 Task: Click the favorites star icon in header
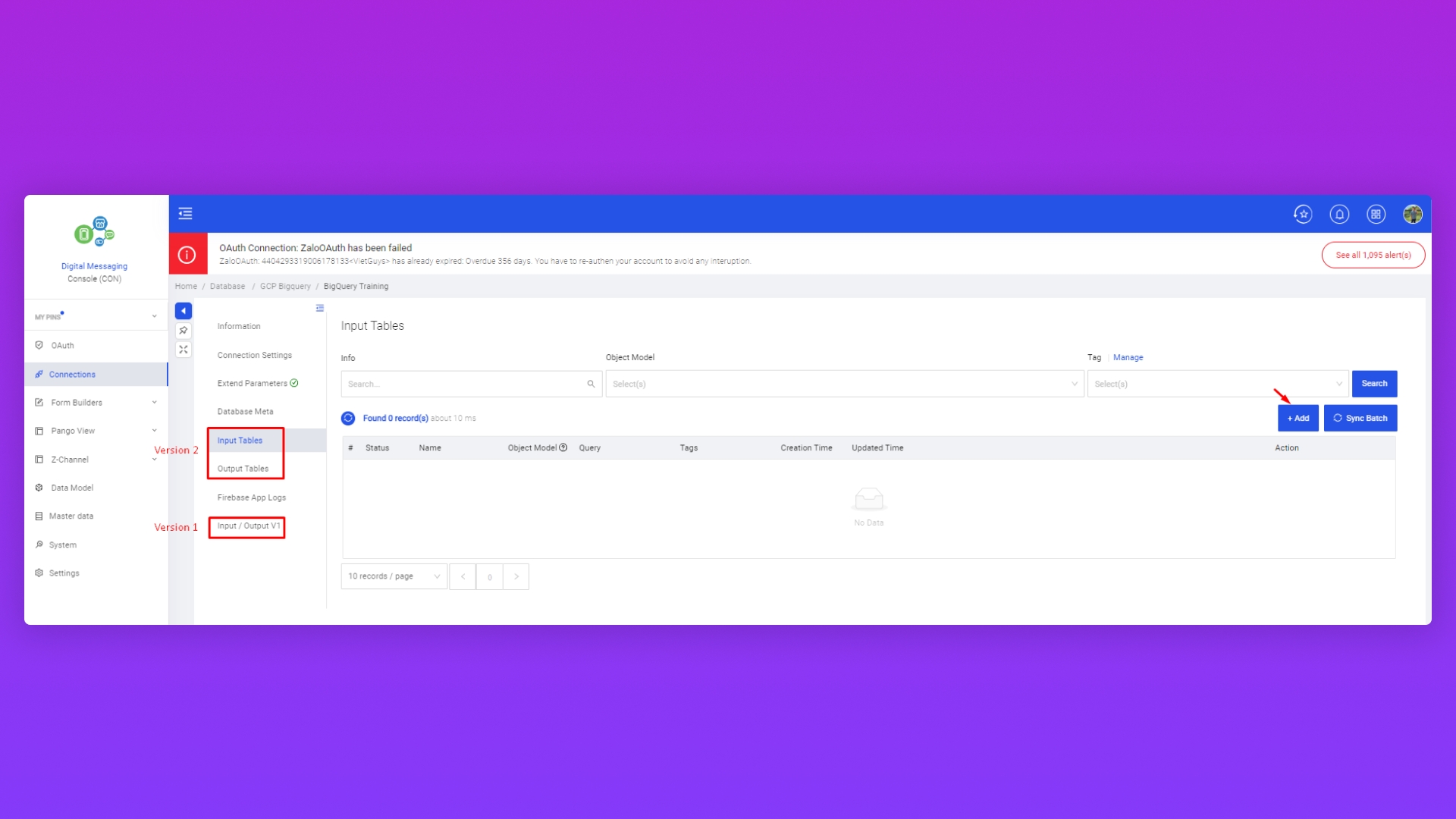coord(1303,215)
